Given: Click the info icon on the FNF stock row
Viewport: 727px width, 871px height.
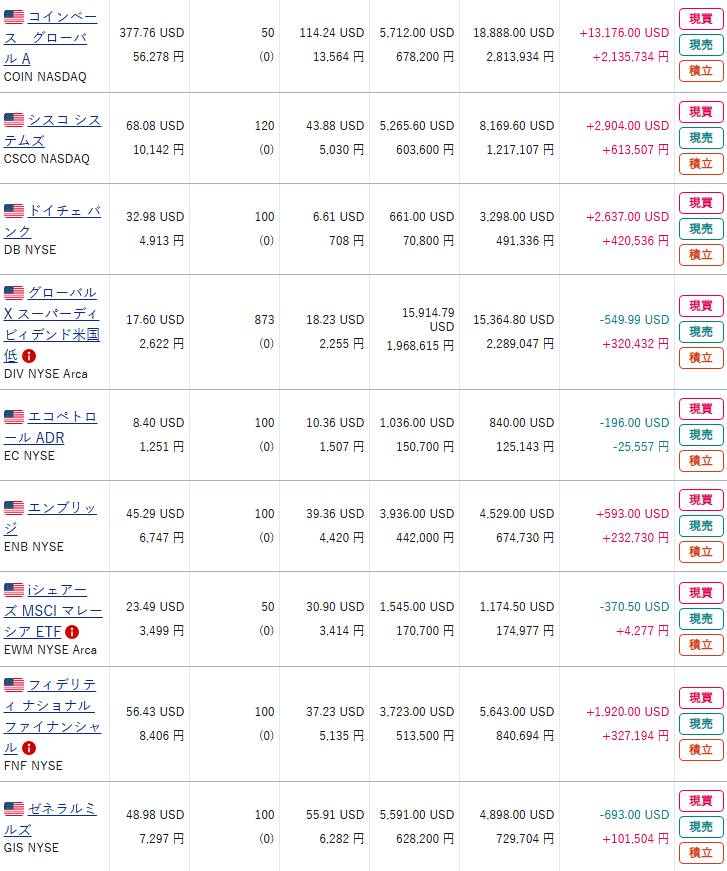Looking at the screenshot, I should click(x=29, y=748).
